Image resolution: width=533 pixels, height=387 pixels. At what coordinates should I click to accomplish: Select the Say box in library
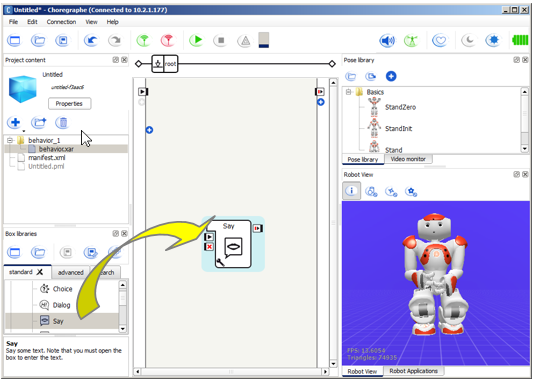pyautogui.click(x=58, y=321)
